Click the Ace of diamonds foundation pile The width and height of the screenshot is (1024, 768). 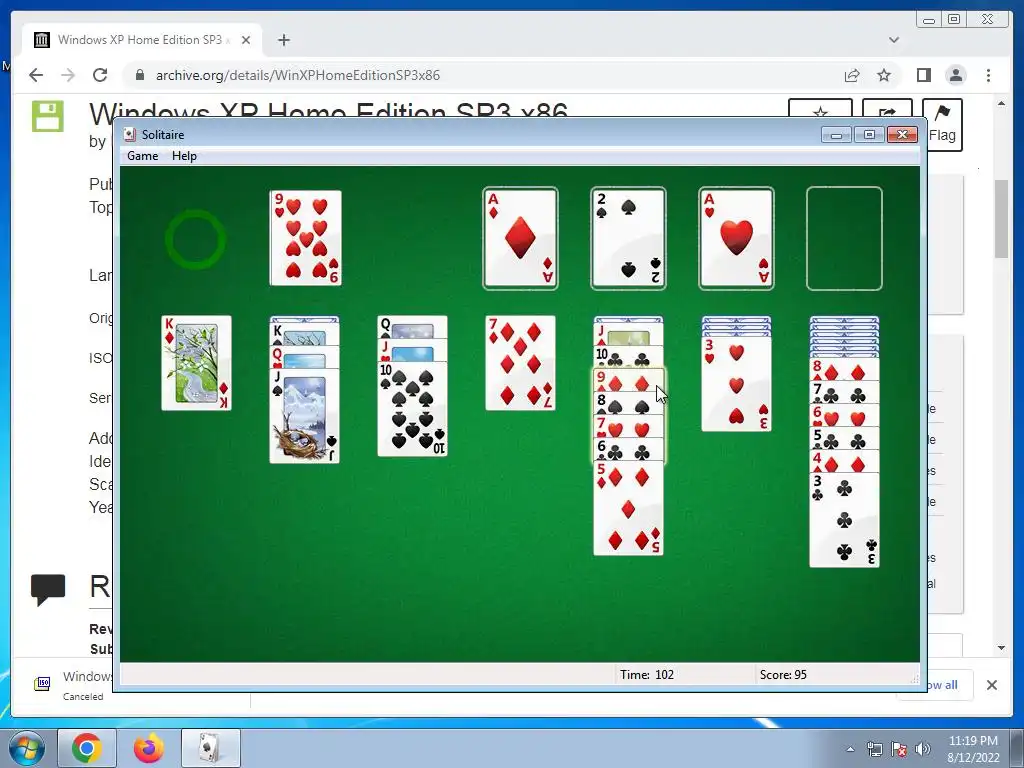[520, 238]
